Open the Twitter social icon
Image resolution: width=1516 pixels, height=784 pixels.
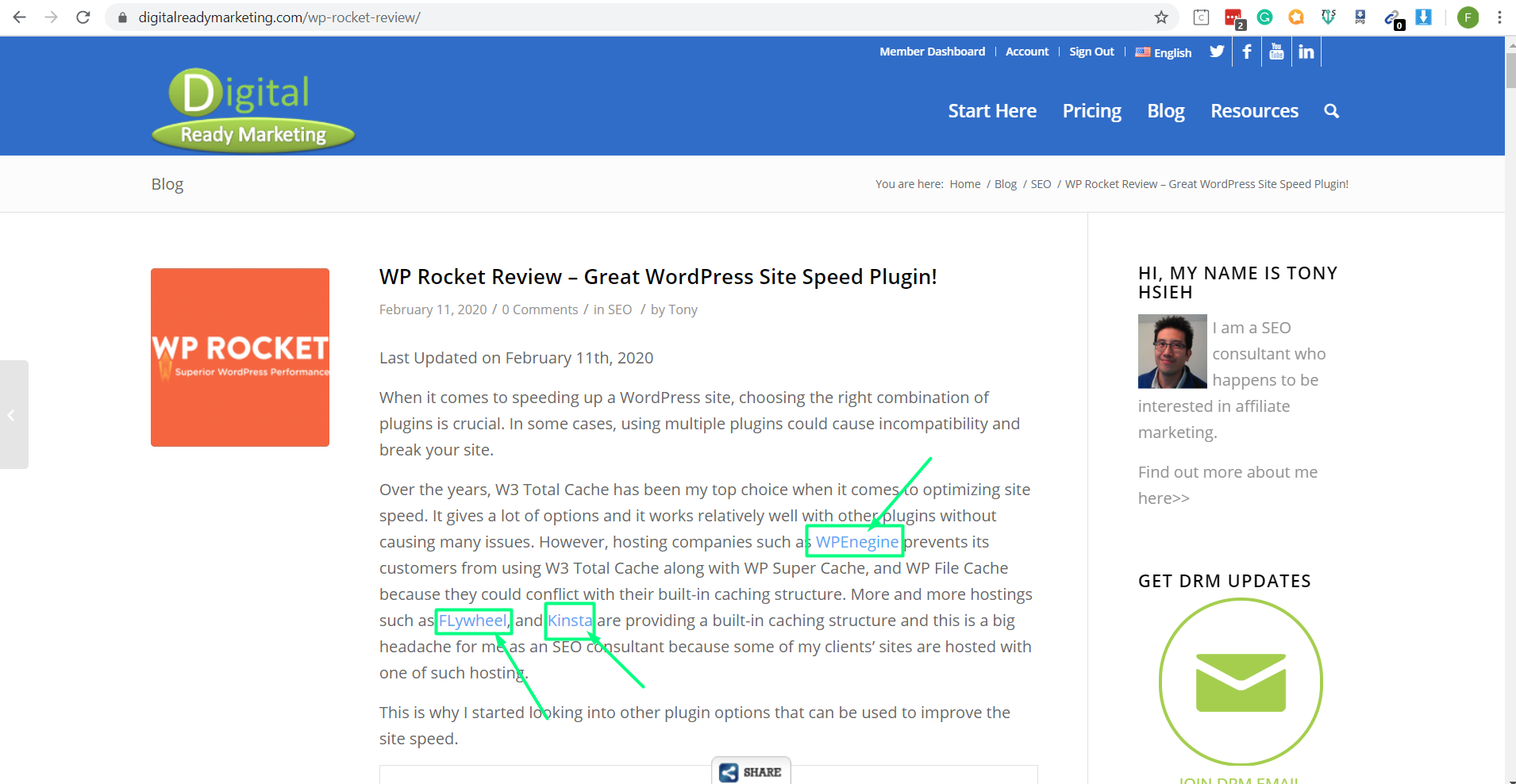[1216, 52]
